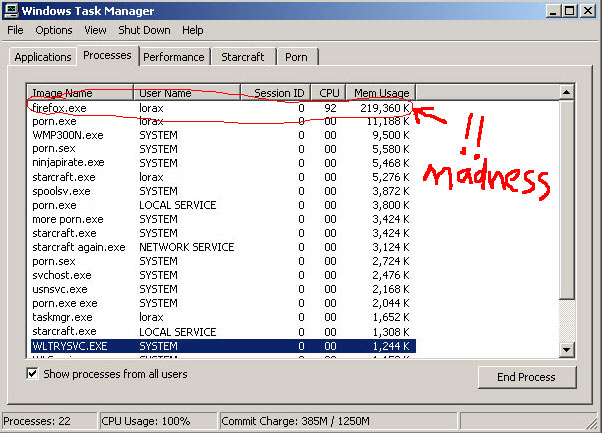
Task: Click the 1,652 K memory value
Action: click(391, 317)
